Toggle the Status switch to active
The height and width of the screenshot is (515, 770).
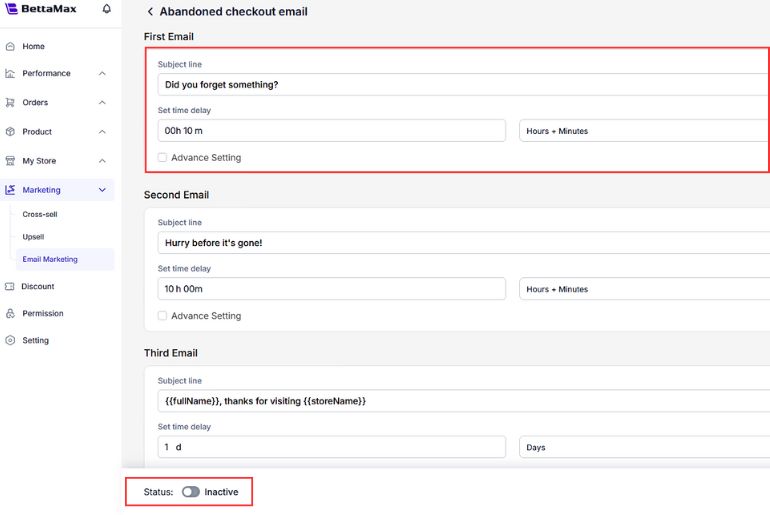(x=190, y=492)
